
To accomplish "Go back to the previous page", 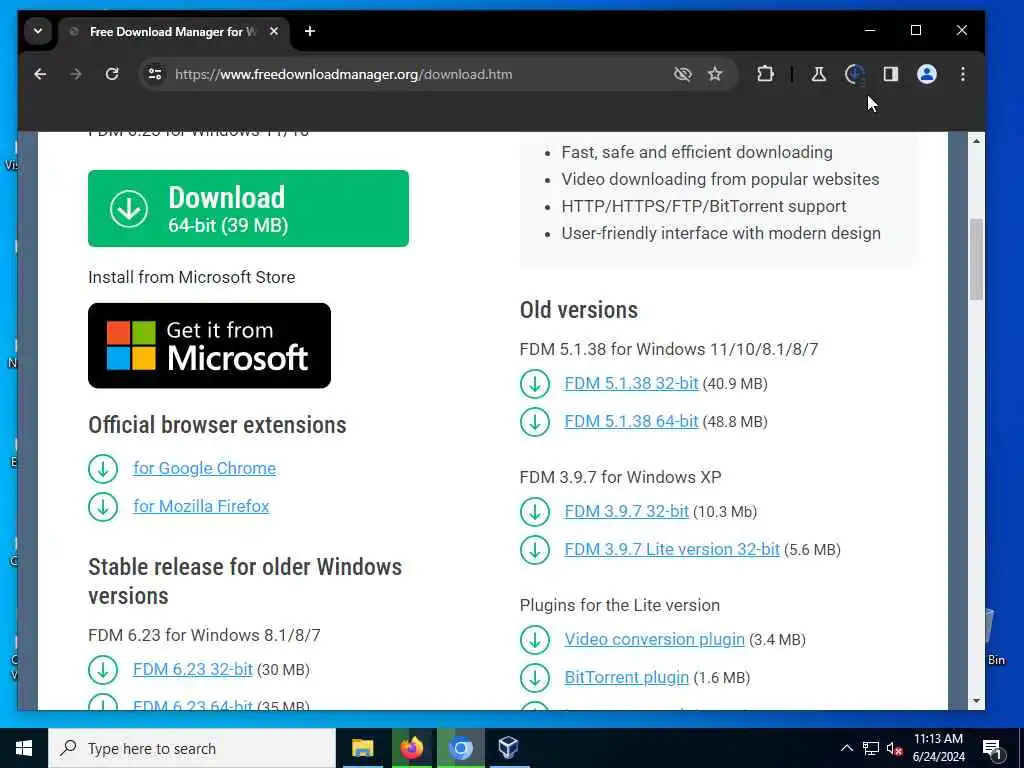I will point(40,74).
